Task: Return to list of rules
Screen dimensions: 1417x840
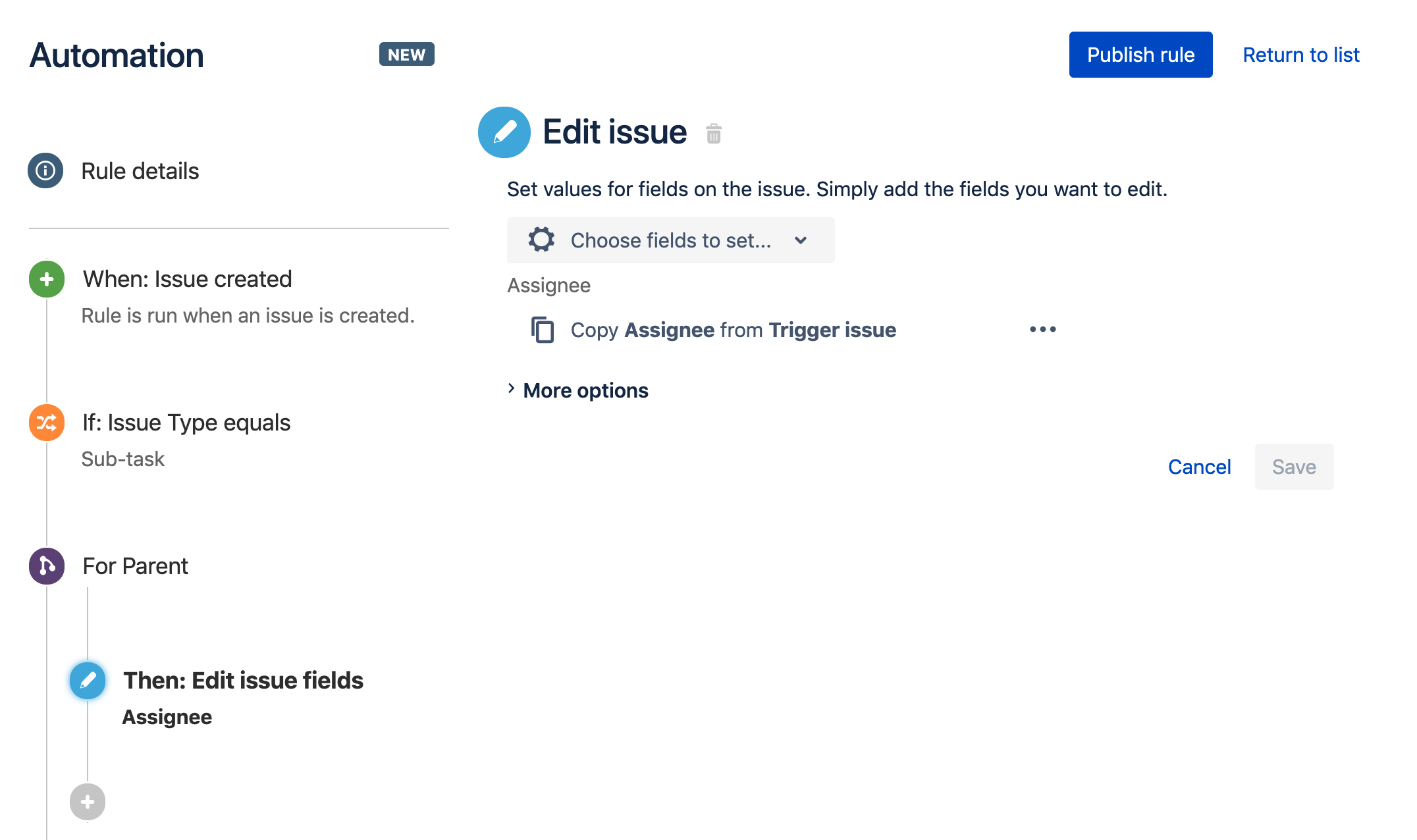Action: 1301,55
